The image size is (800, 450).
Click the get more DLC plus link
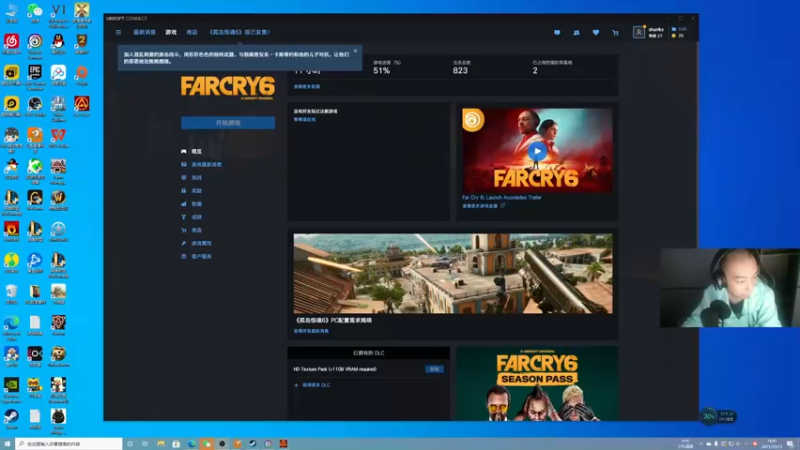(312, 385)
